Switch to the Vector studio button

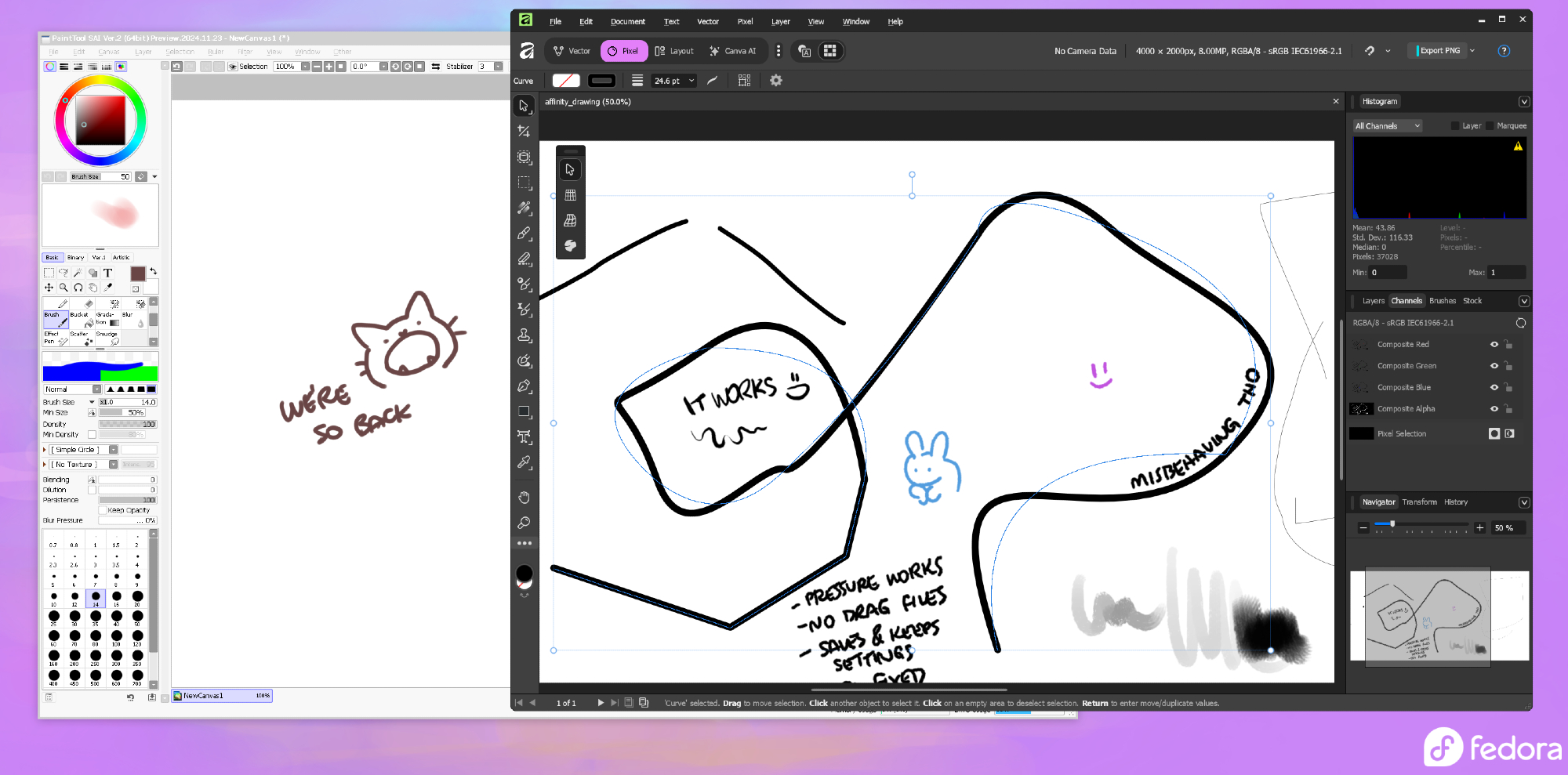pos(572,51)
